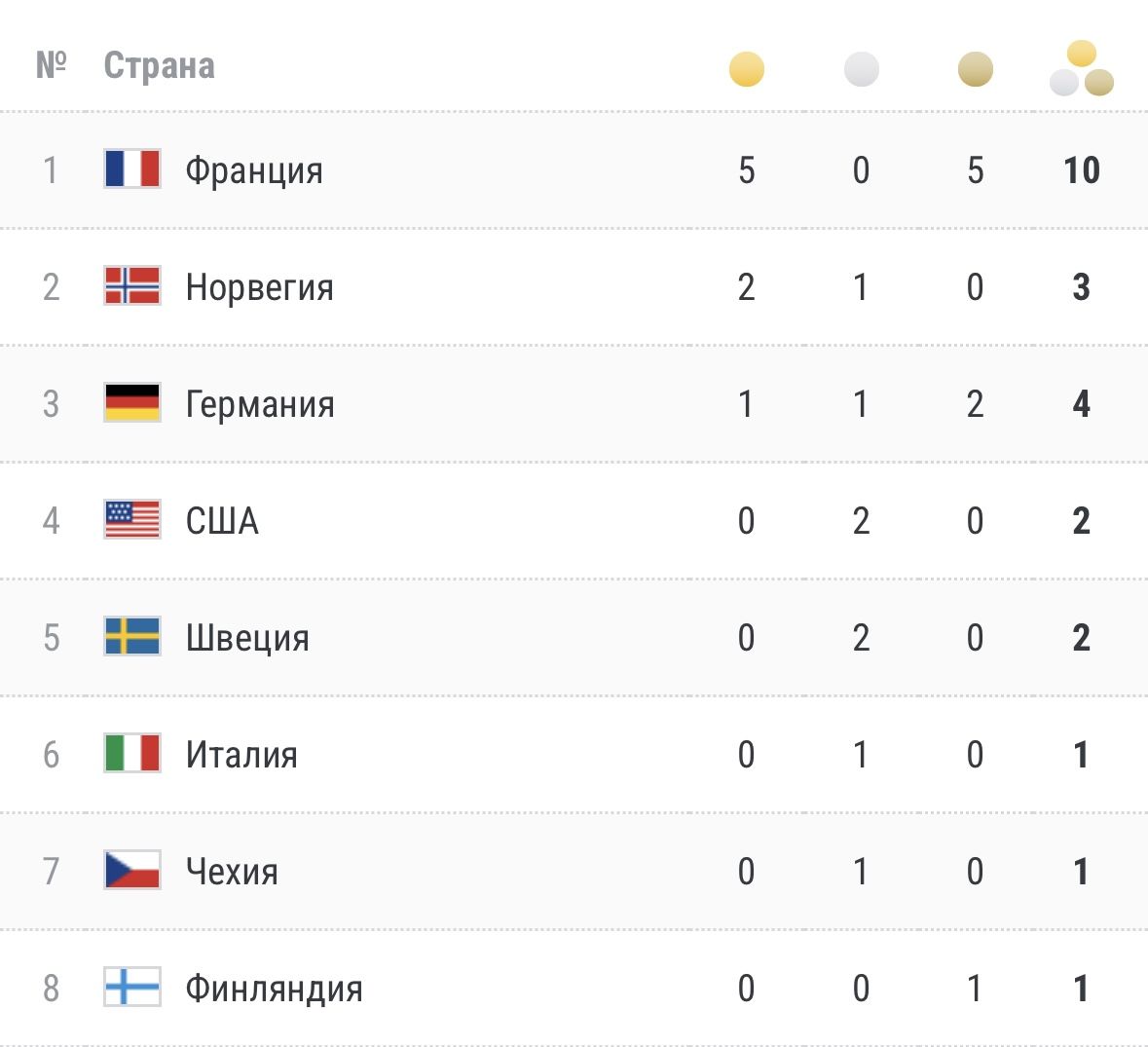Click the Italy flag icon
The width and height of the screenshot is (1148, 1047).
pyautogui.click(x=132, y=753)
